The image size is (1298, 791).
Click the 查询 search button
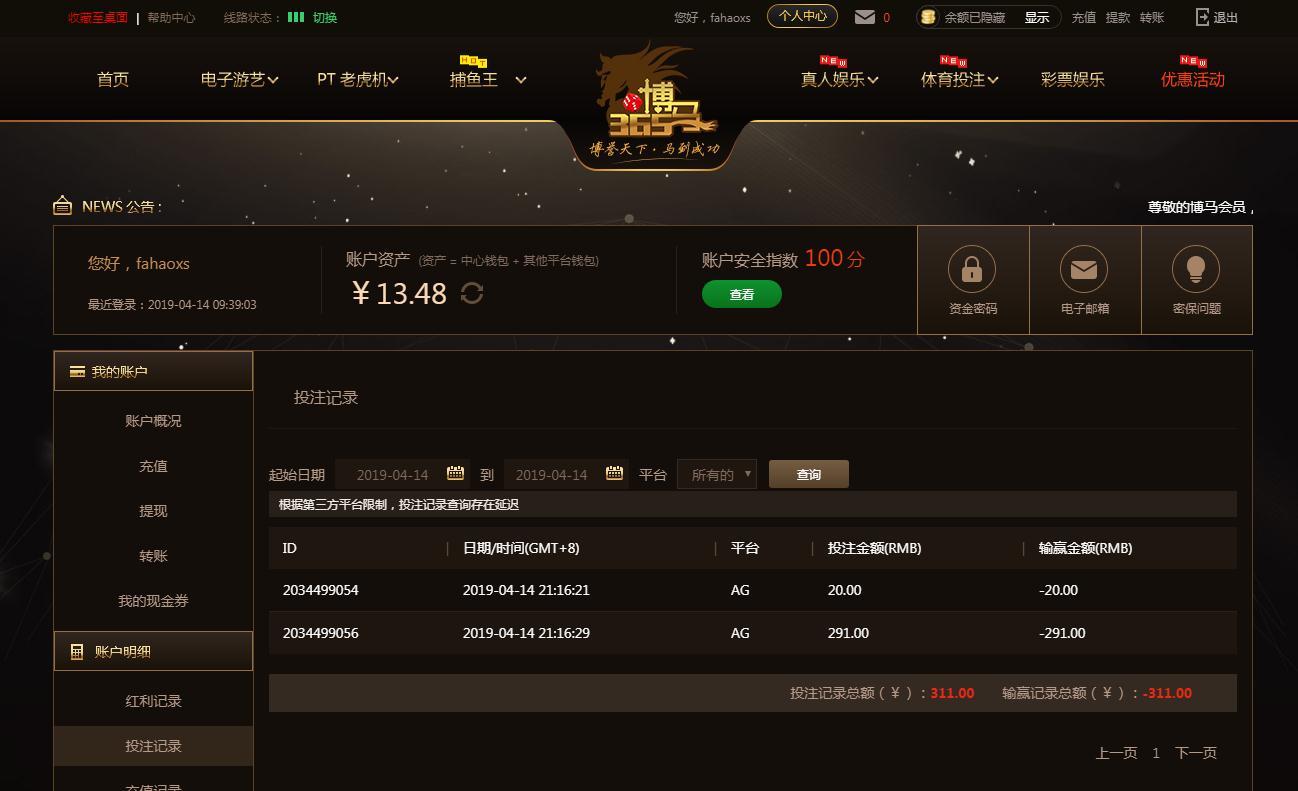809,474
